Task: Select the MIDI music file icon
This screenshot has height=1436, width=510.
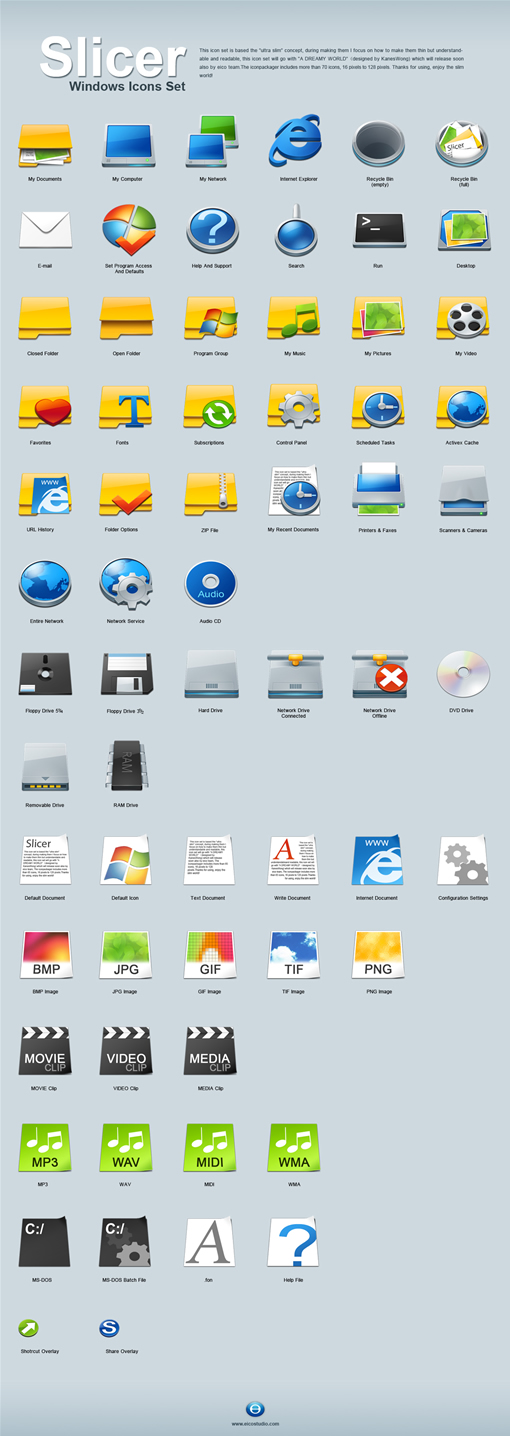Action: [x=211, y=1147]
